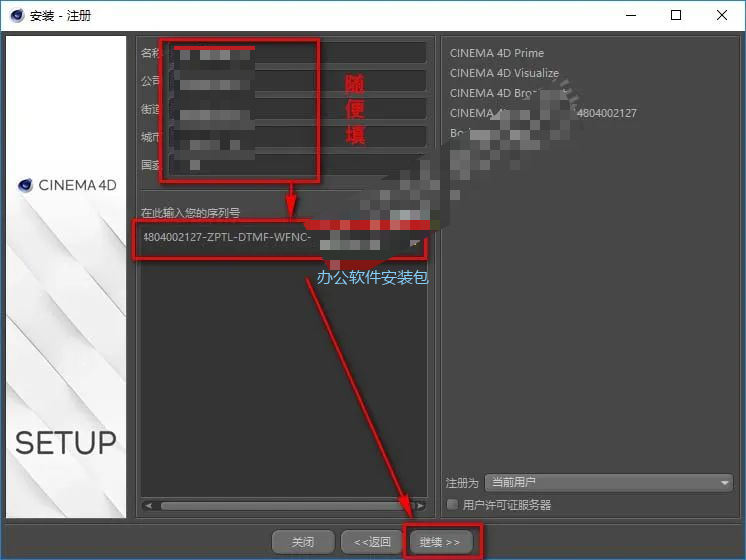Image resolution: width=746 pixels, height=560 pixels.
Task: Minimize the installer window
Action: click(x=631, y=15)
